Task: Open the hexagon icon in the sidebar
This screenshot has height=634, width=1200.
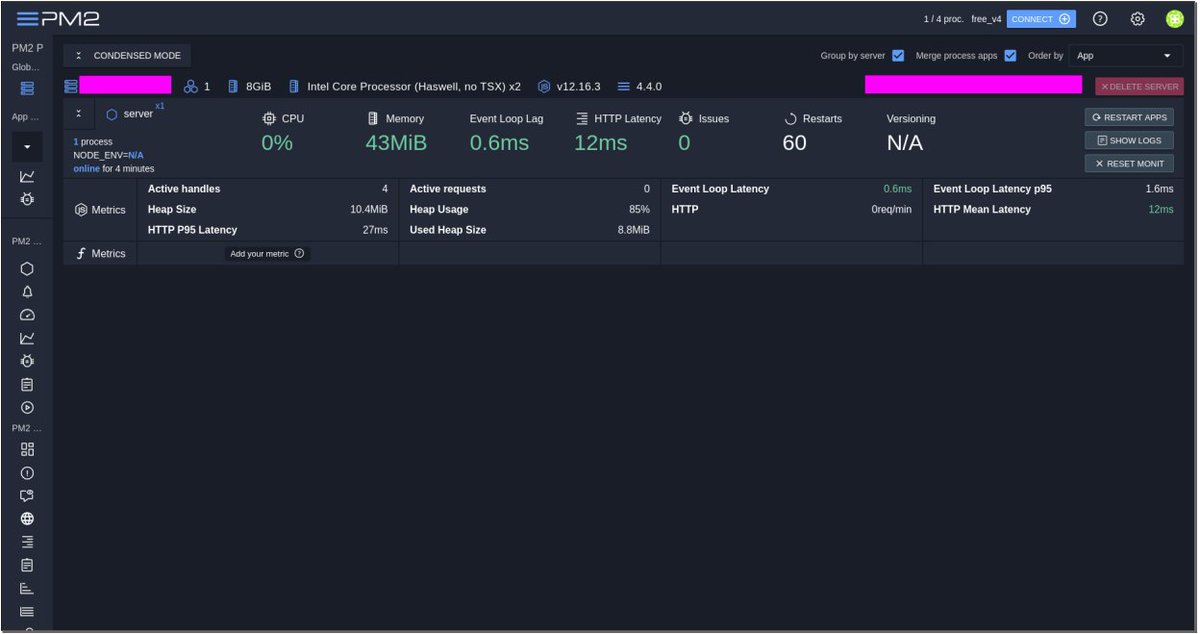Action: 27,269
